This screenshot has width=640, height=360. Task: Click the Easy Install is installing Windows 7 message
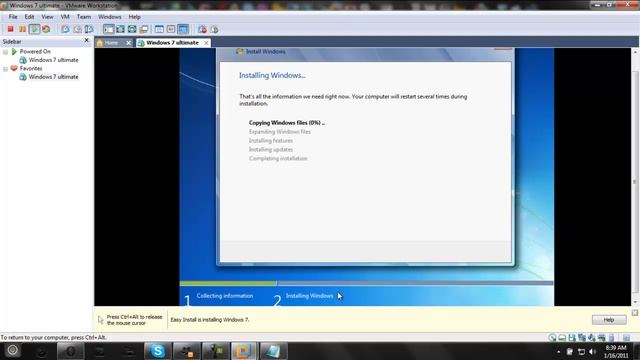pyautogui.click(x=210, y=320)
